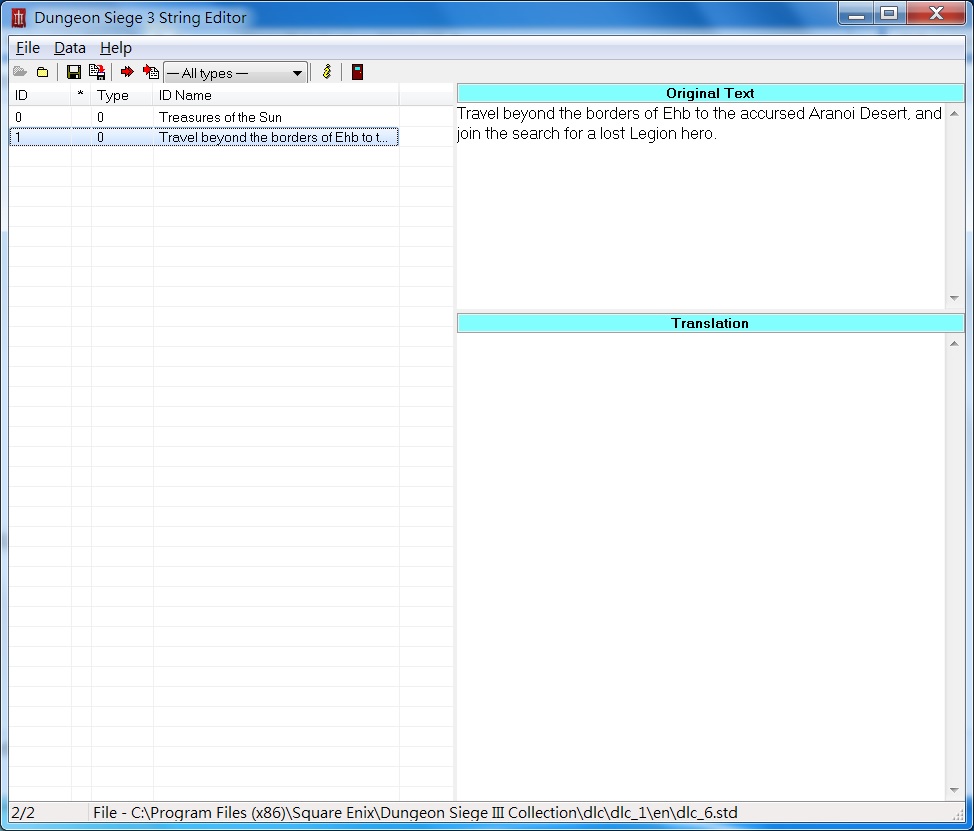Sort by the ID column header
Image resolution: width=974 pixels, height=831 pixels.
point(40,96)
